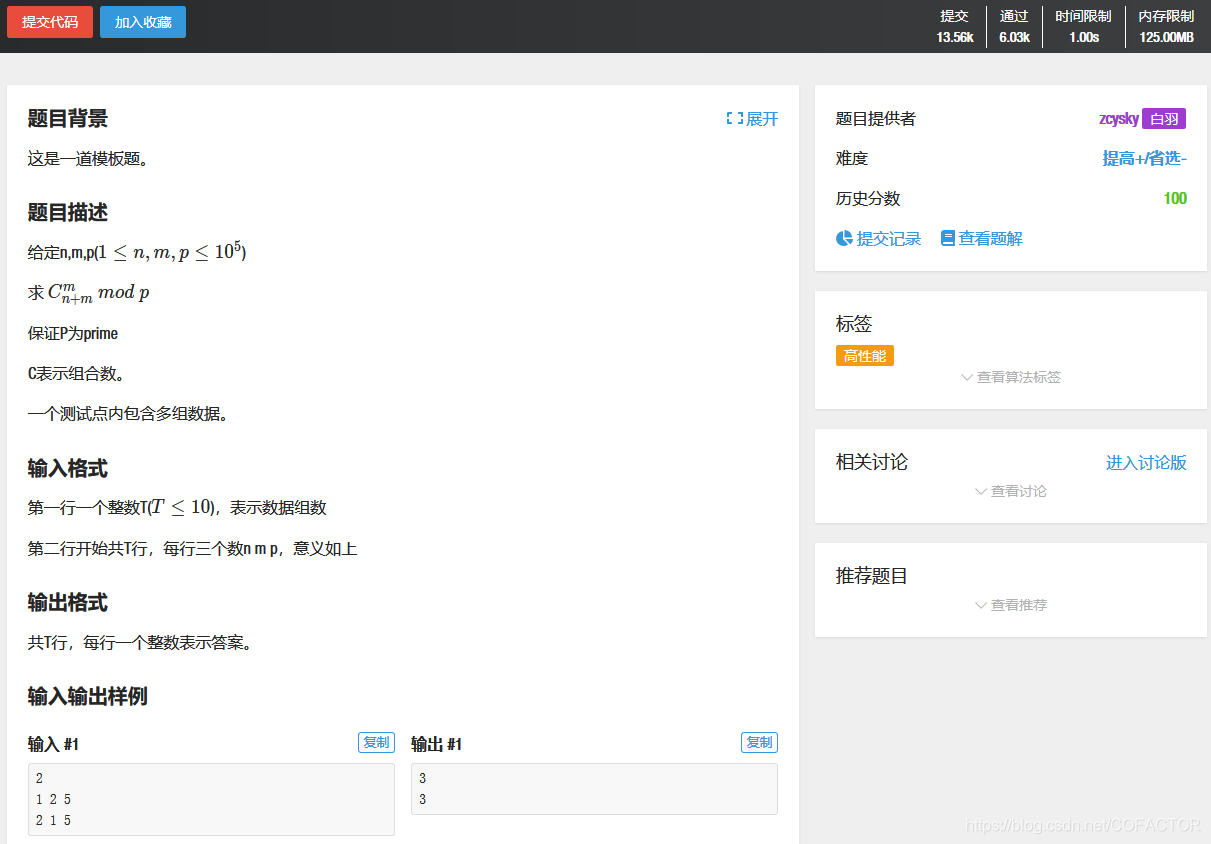Open the 进入讨论版 discussion link
Viewport: 1211px width, 844px height.
[1146, 462]
